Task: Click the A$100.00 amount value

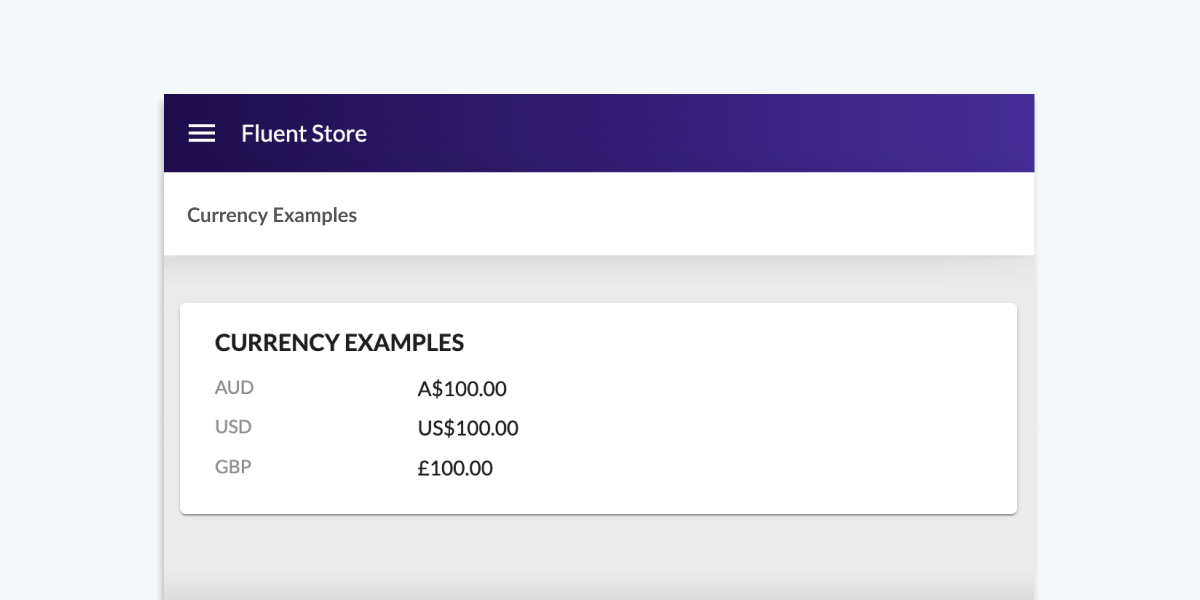Action: click(x=462, y=389)
